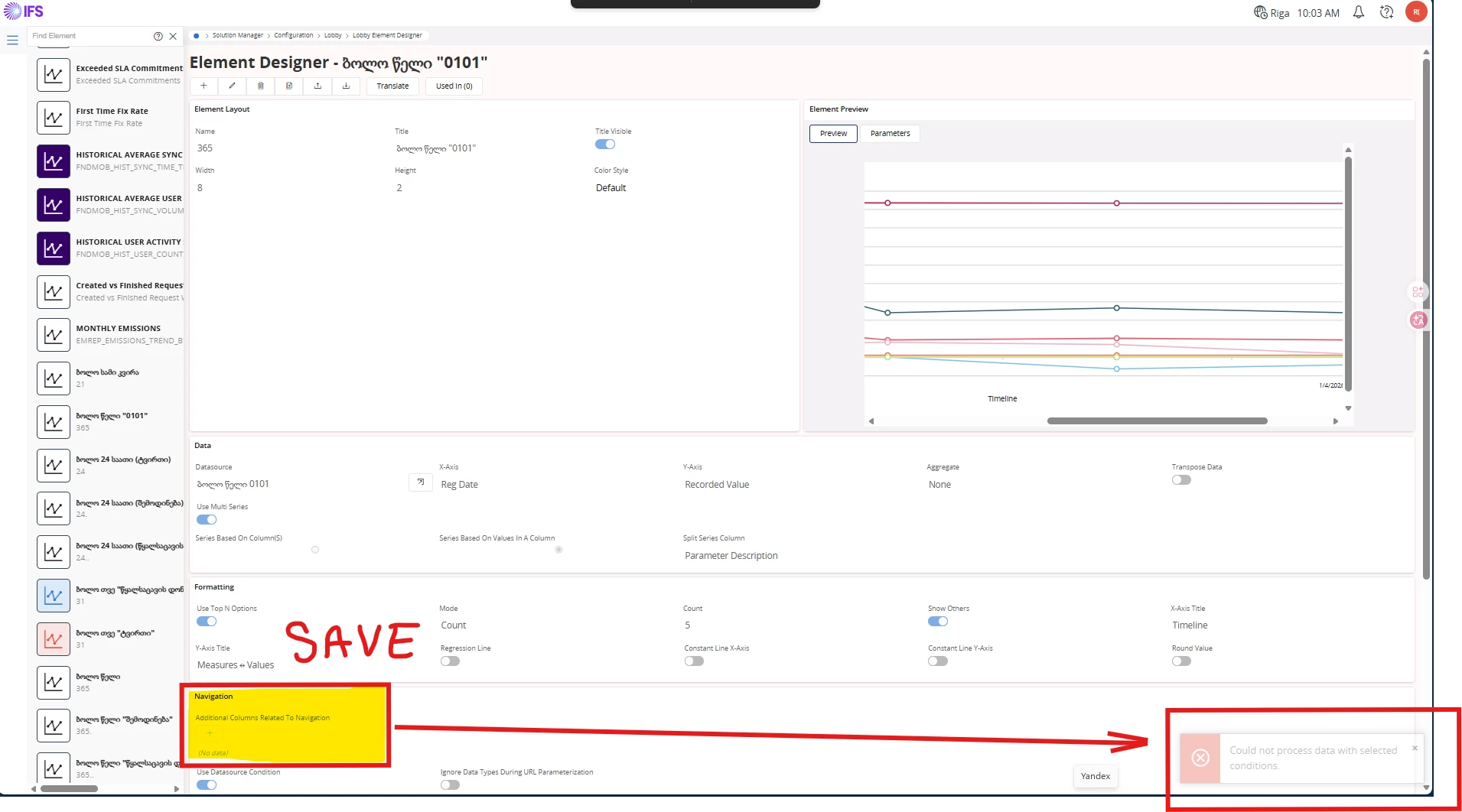Screen dimensions: 1462x812
Task: Toggle Use Datasource Condition
Action: [207, 785]
